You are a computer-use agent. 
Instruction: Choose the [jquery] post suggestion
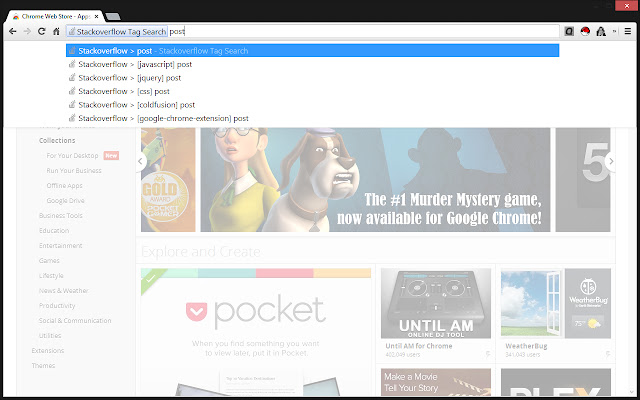[x=313, y=78]
